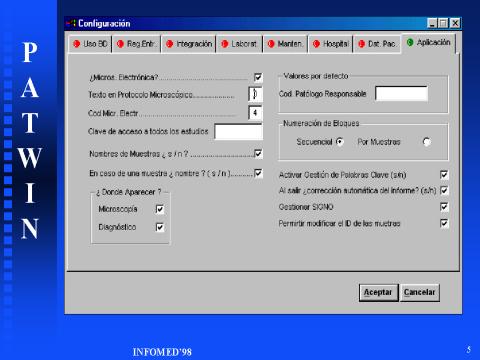Viewport: 480px width, 360px height.
Task: Disable the Diagnóstico checkbox
Action: [160, 227]
